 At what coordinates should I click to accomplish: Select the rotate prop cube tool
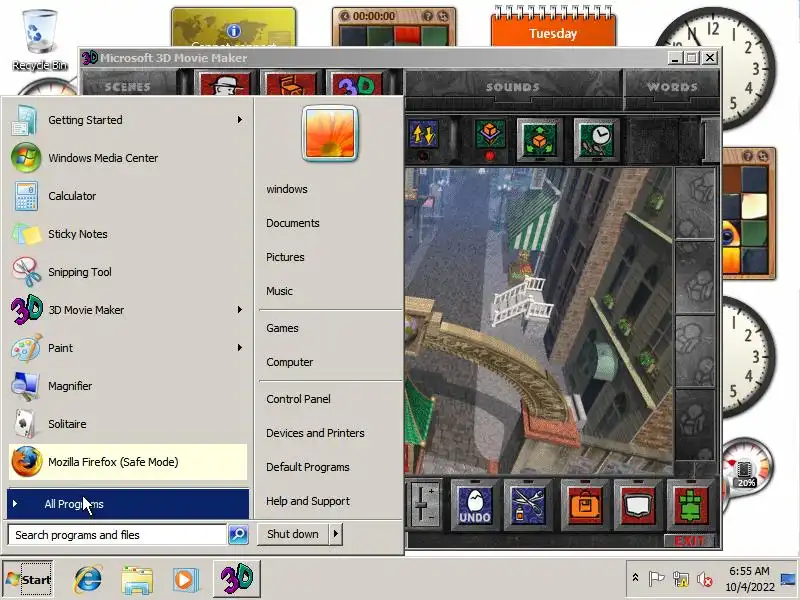click(490, 135)
